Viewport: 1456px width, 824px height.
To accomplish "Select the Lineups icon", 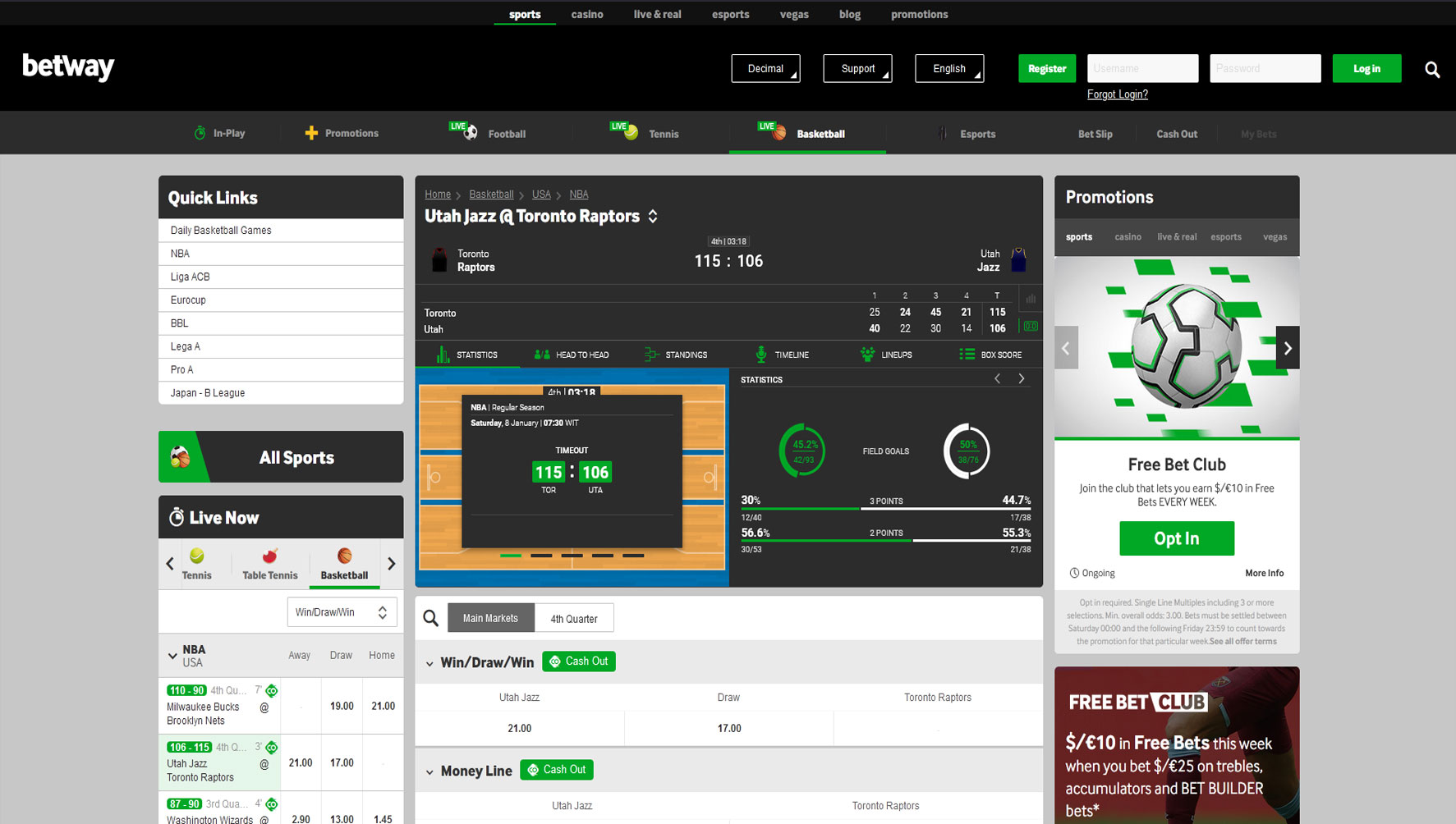I will [867, 355].
